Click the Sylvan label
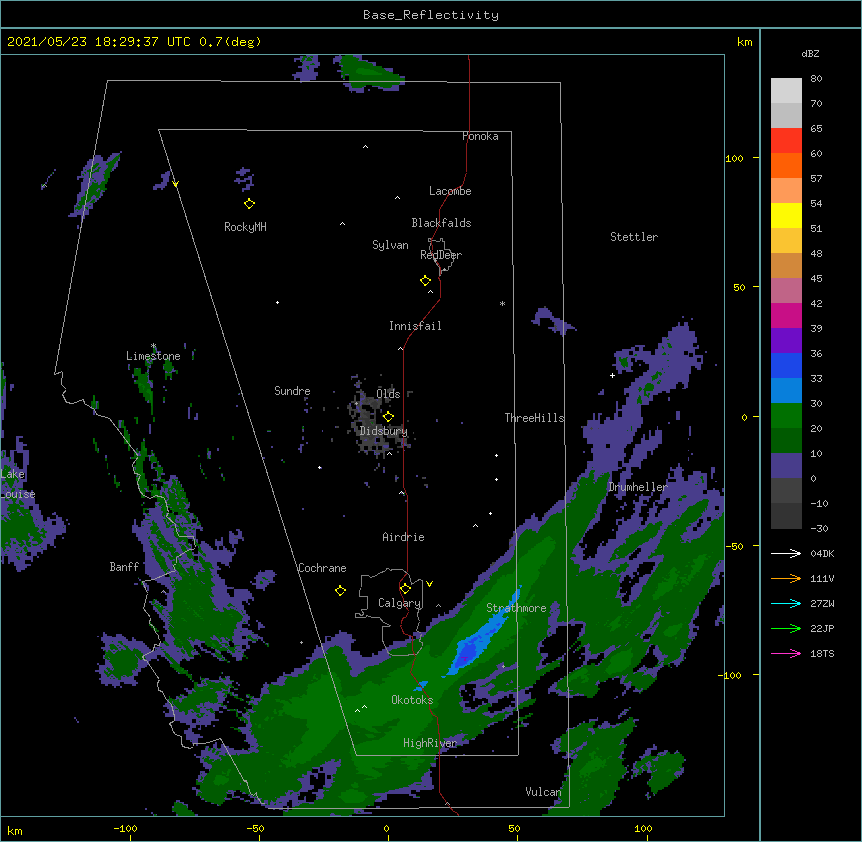The width and height of the screenshot is (862, 842). click(390, 245)
